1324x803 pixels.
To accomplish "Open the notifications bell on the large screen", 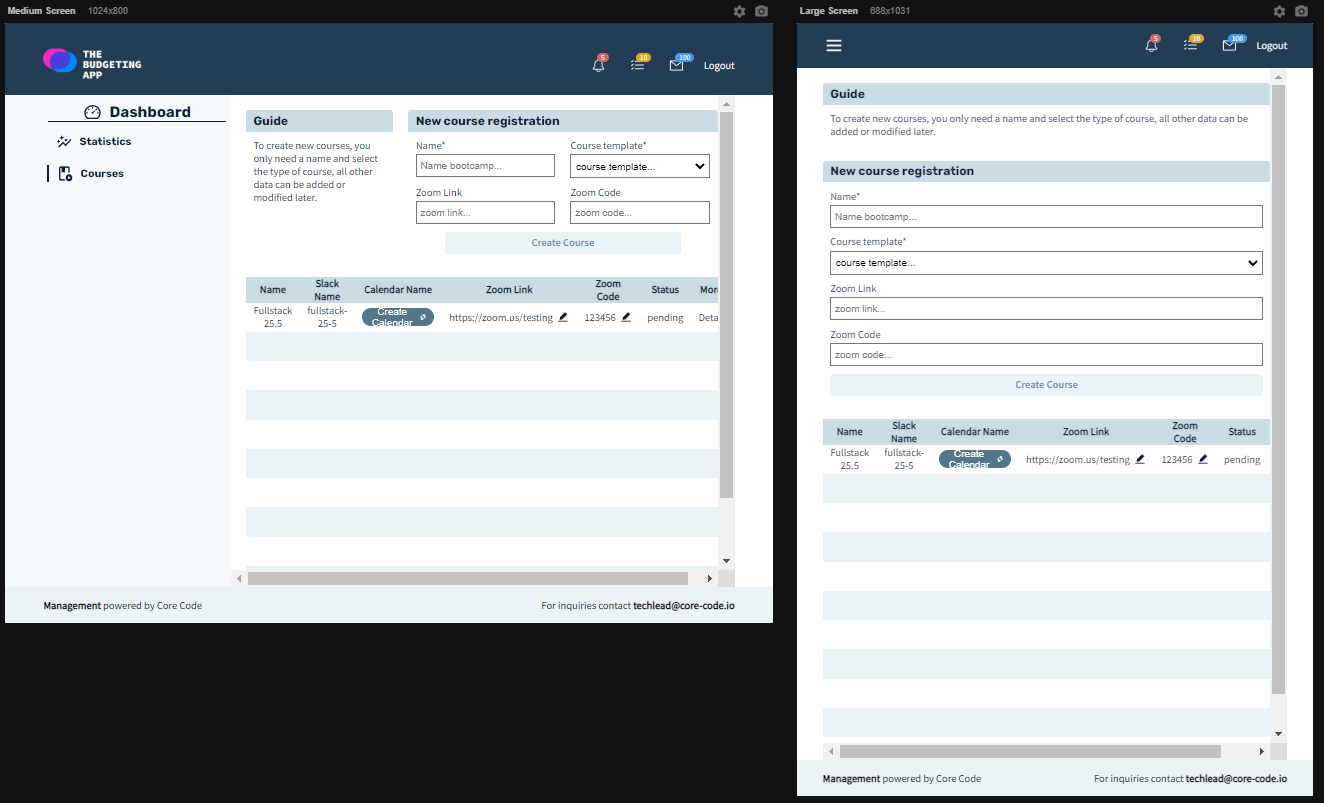I will coord(1150,44).
